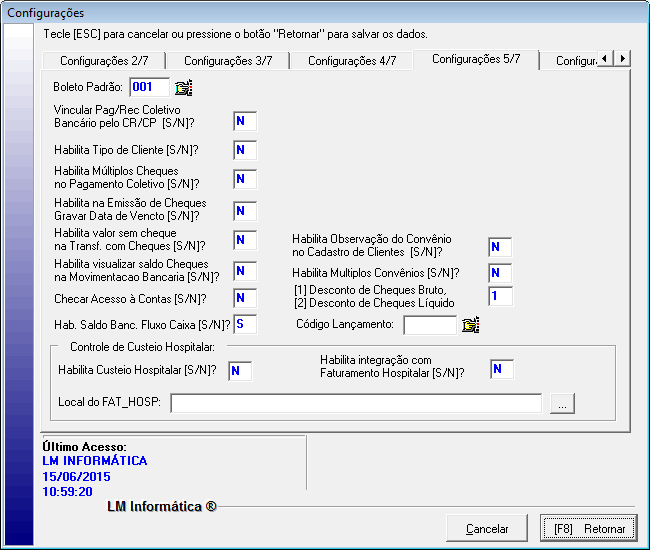
Task: Select the Configurações 4/7 tab
Action: coord(352,61)
